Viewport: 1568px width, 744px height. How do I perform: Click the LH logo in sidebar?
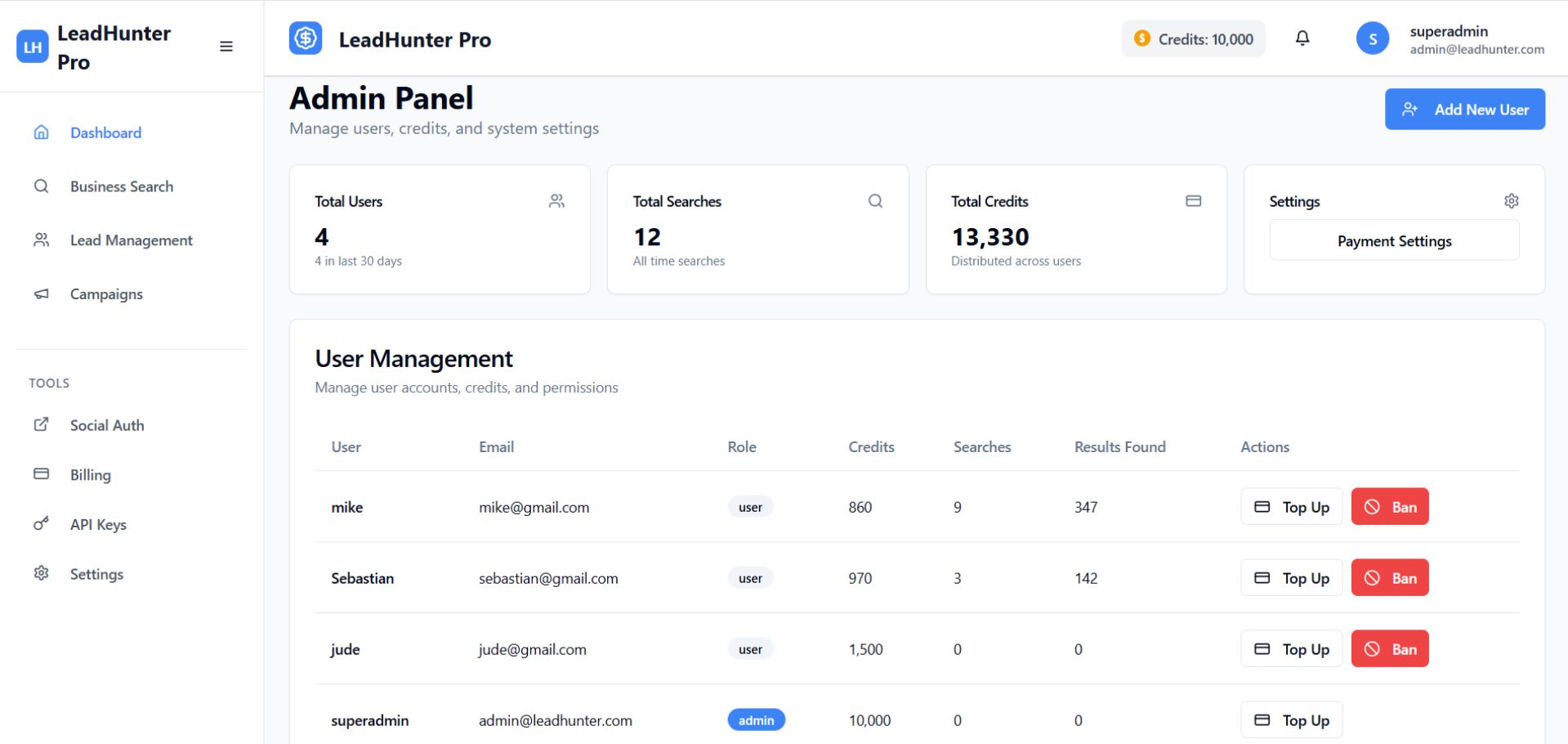pos(33,47)
